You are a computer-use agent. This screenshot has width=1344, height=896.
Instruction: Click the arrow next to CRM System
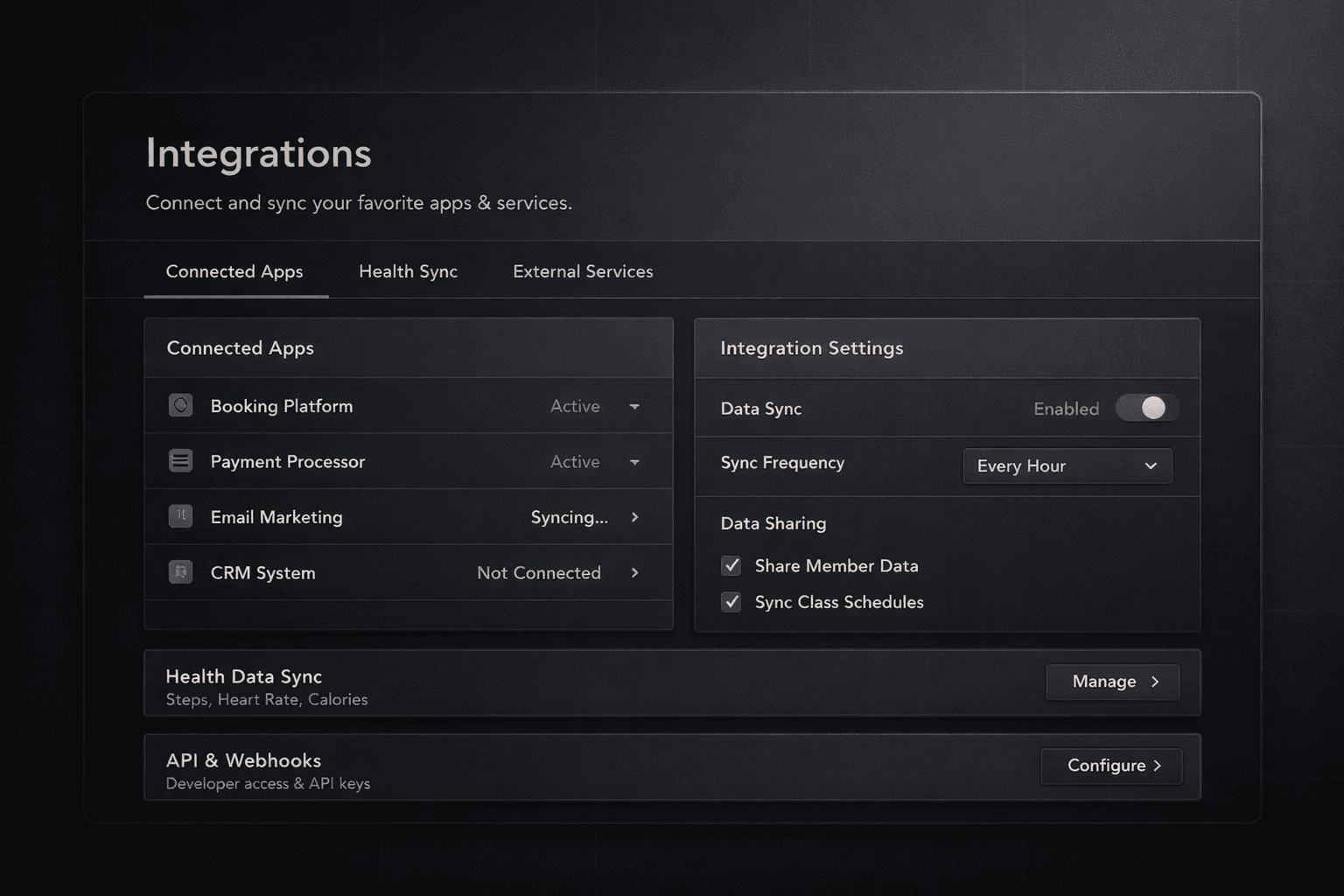[635, 573]
